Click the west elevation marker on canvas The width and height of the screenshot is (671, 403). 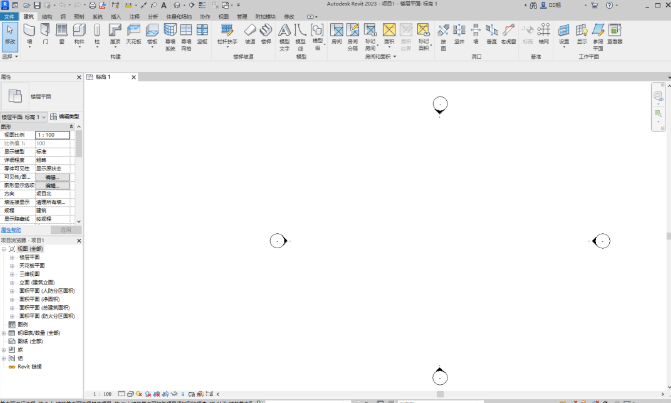(279, 240)
